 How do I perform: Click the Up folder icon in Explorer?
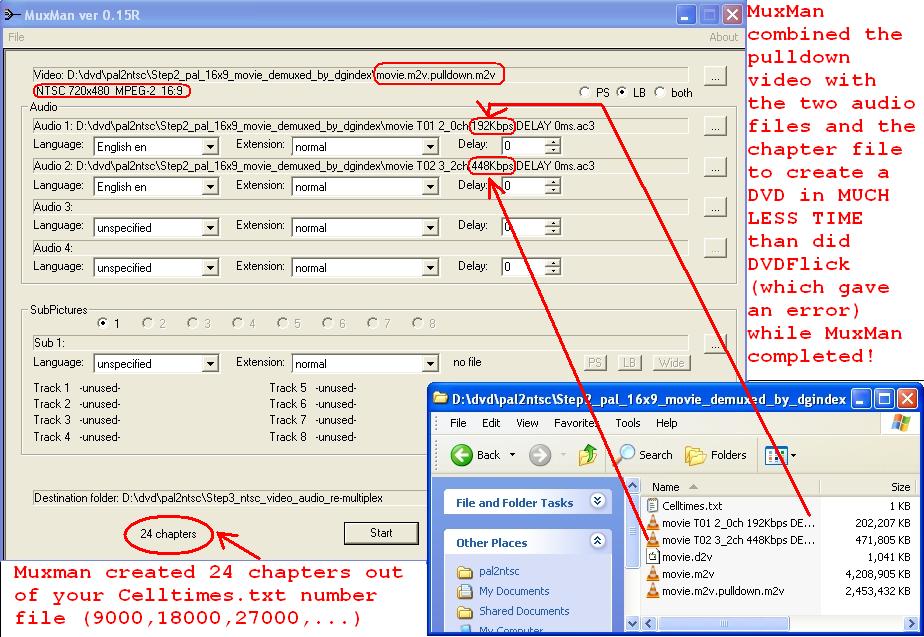click(x=588, y=455)
